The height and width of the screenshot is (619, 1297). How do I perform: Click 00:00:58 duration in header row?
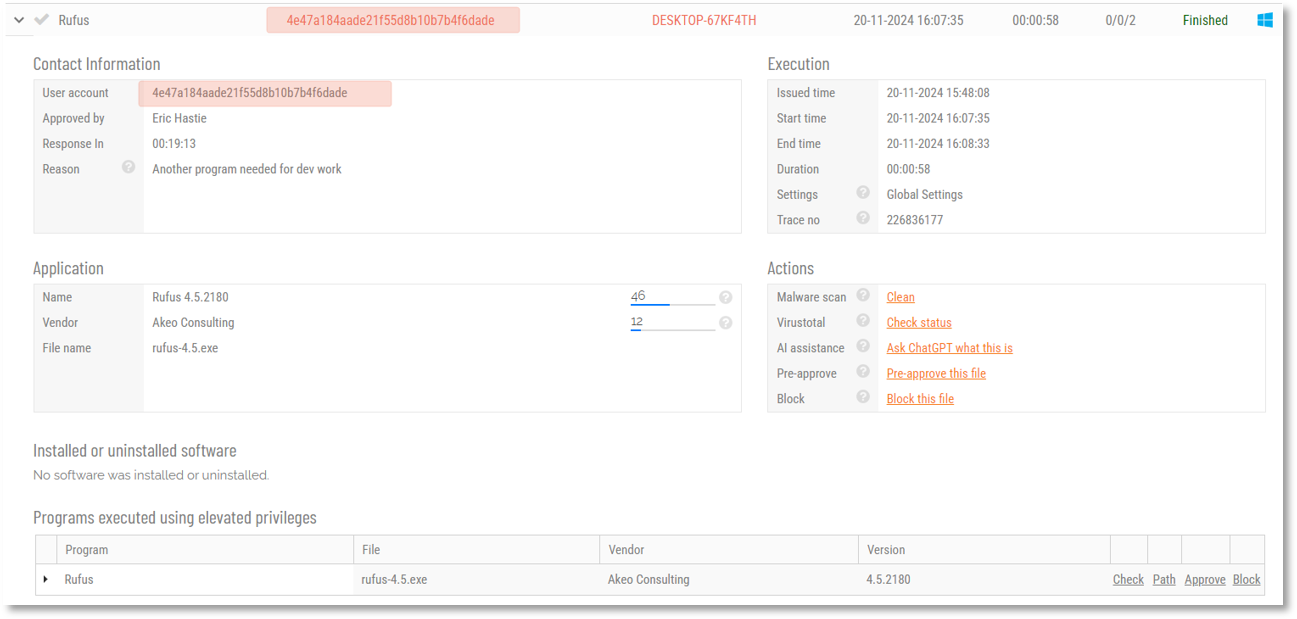(x=1035, y=20)
